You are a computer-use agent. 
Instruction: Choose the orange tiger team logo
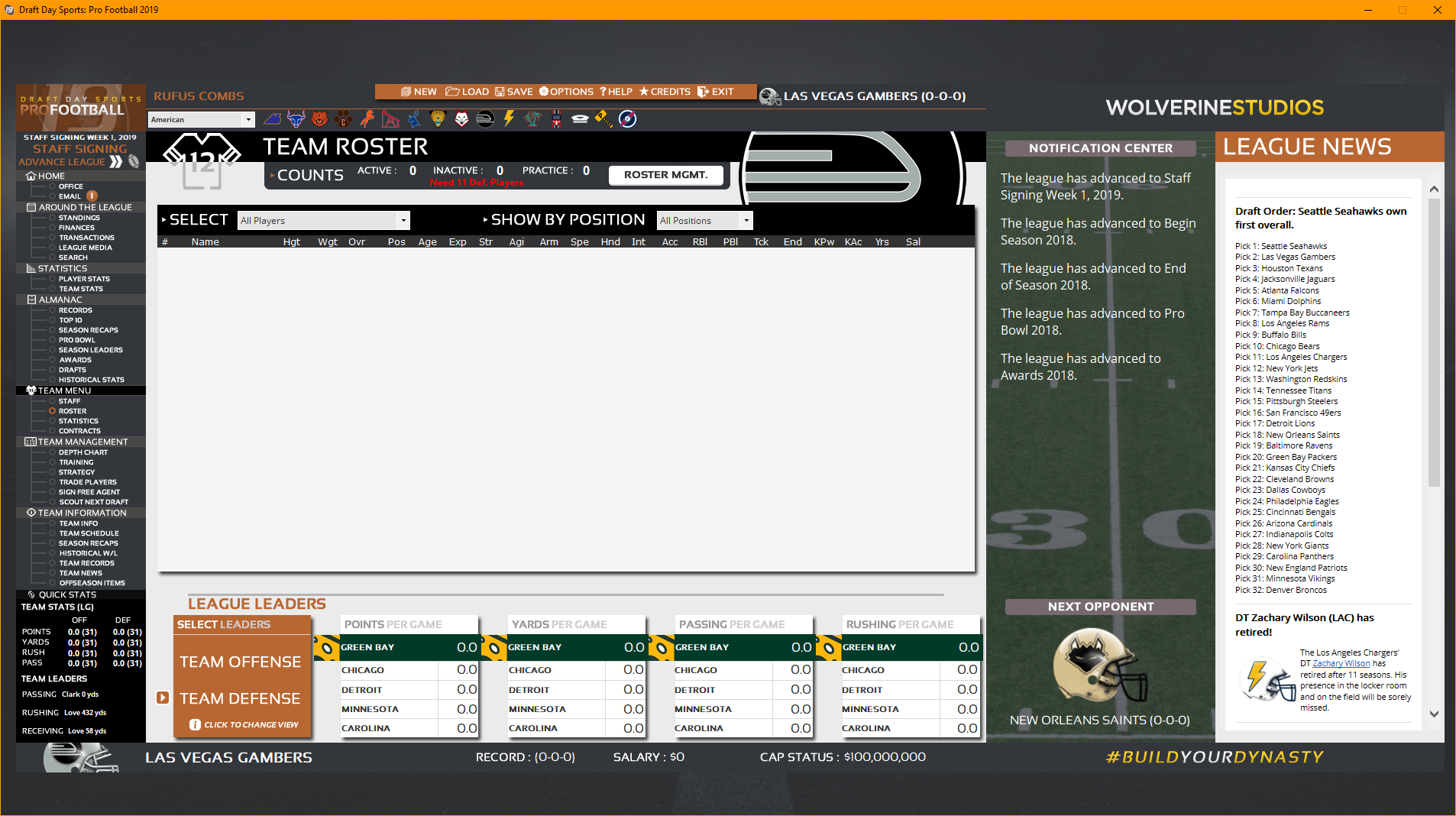coord(320,119)
